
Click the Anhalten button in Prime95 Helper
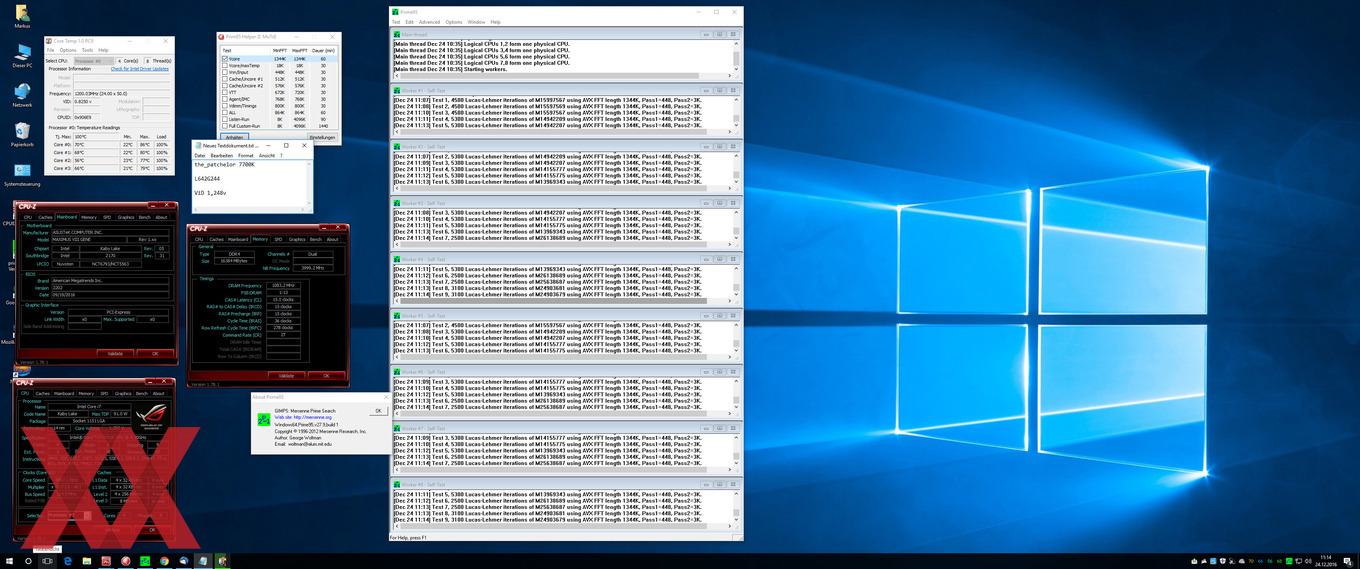click(x=233, y=137)
